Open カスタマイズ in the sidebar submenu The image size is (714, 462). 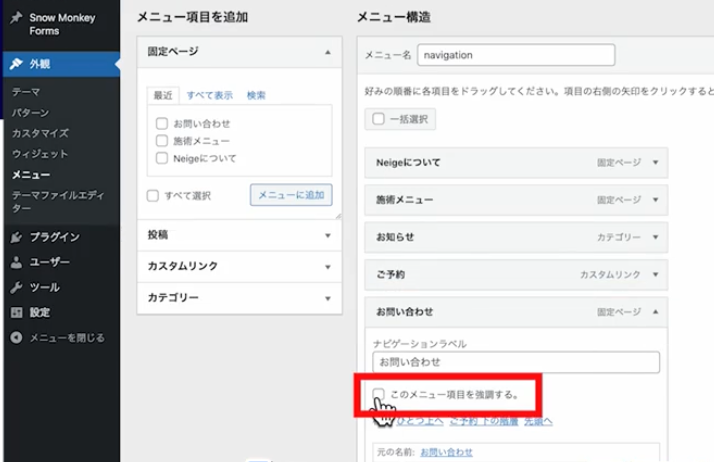[x=39, y=133]
